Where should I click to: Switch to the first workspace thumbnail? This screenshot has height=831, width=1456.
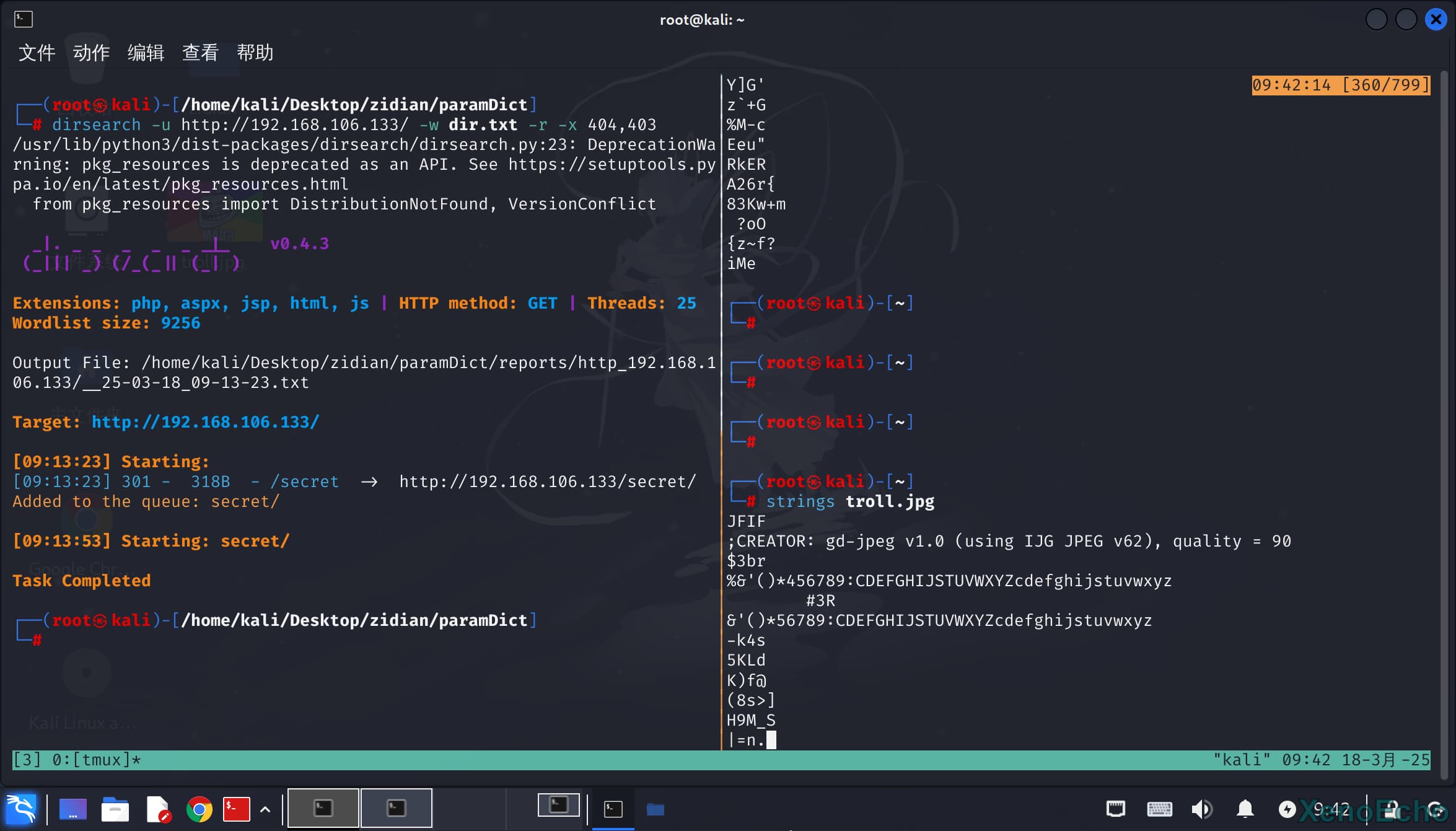[x=323, y=808]
